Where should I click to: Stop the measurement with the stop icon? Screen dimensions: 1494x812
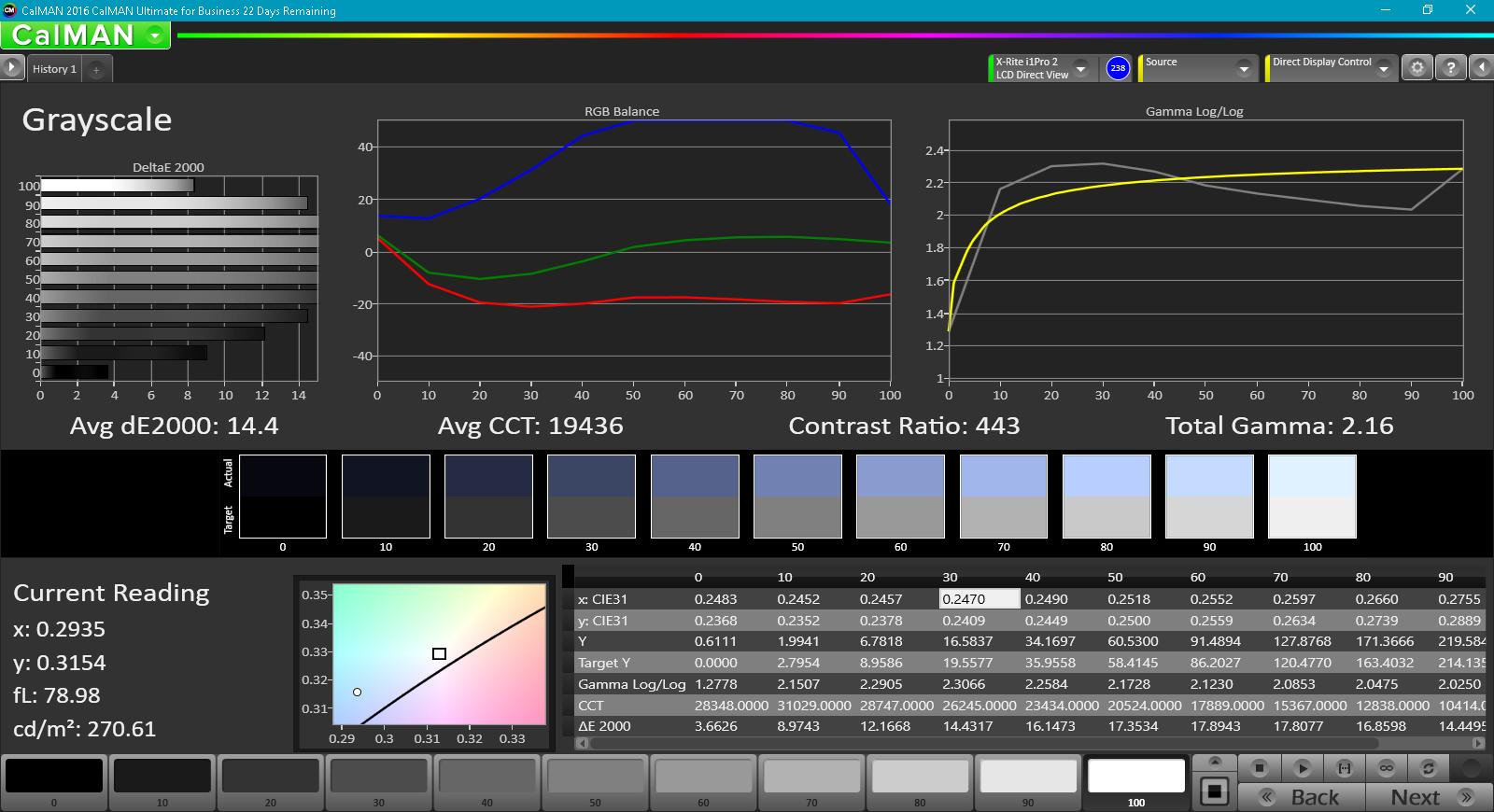tap(1260, 768)
